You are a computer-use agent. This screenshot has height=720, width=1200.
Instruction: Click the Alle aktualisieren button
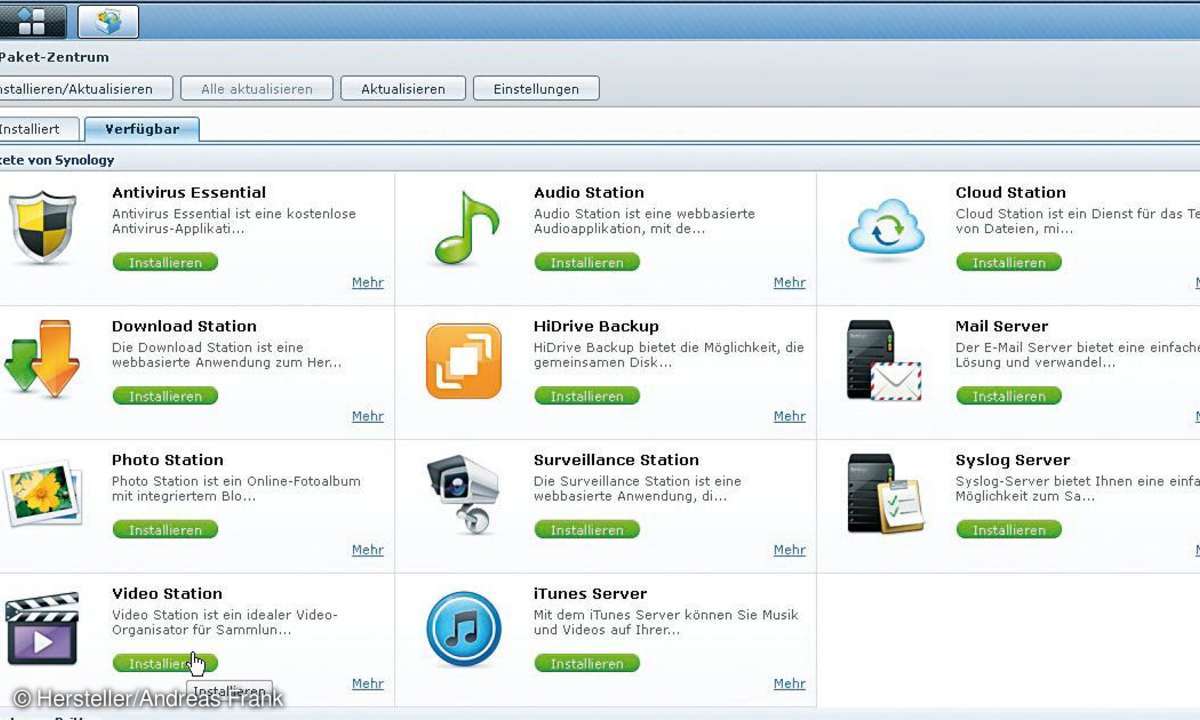click(x=257, y=89)
